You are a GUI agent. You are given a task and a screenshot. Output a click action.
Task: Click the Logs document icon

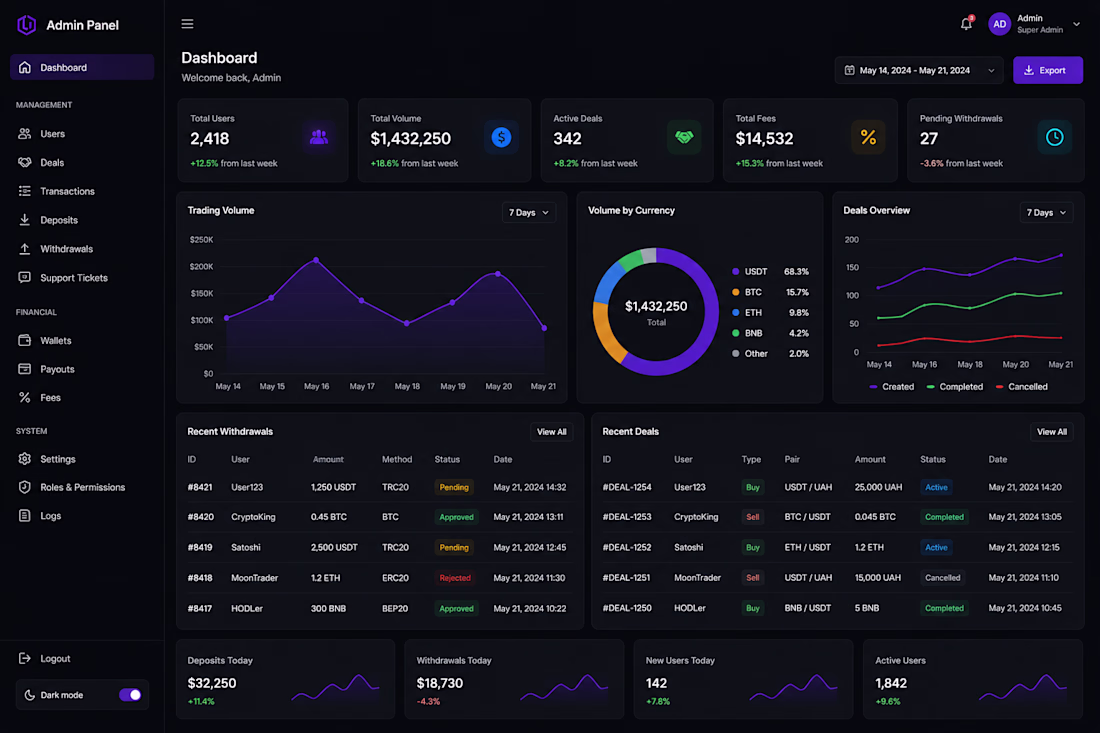tap(25, 516)
